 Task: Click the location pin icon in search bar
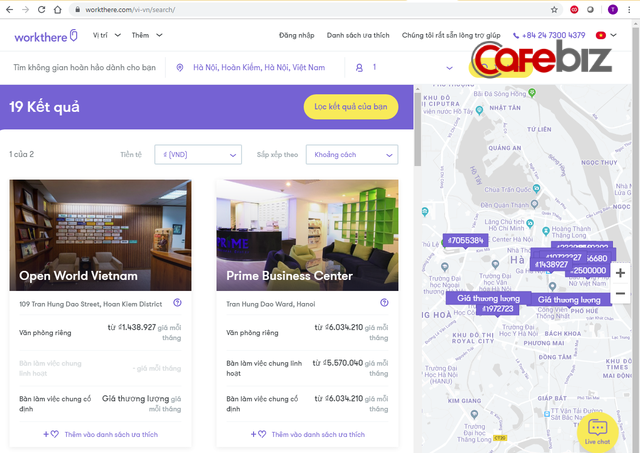[180, 68]
